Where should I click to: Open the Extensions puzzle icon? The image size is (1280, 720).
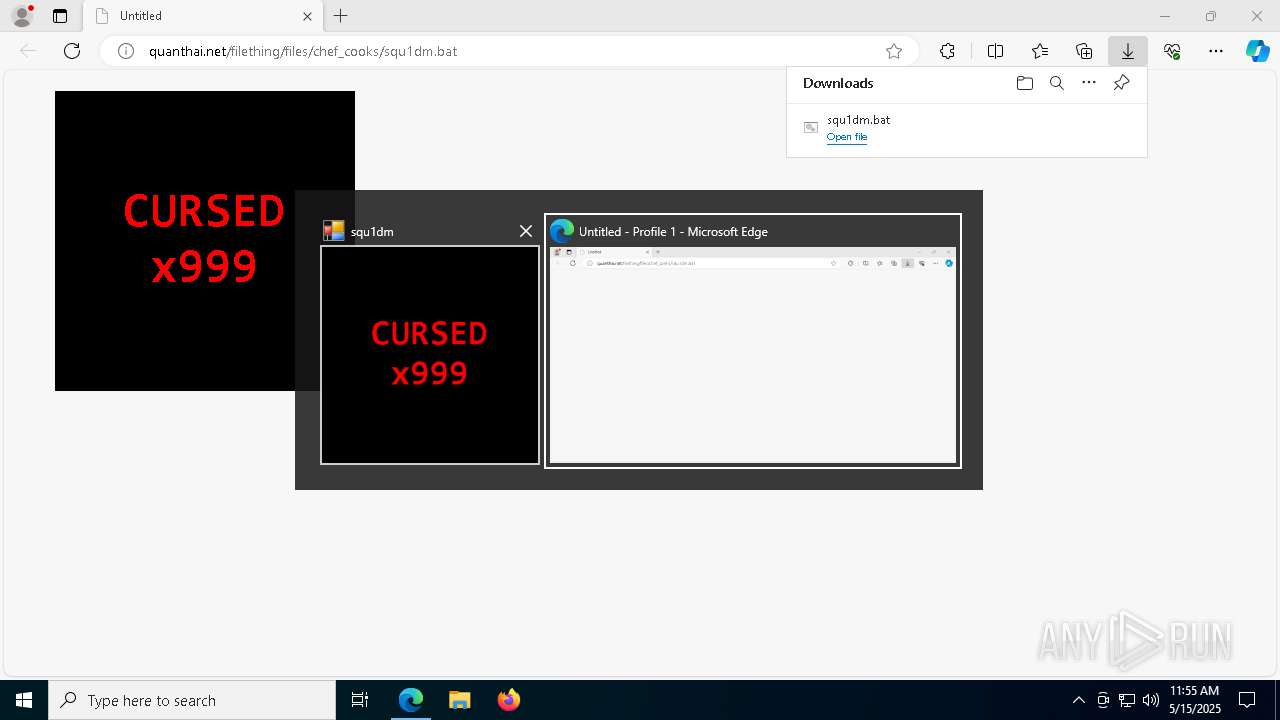947,51
